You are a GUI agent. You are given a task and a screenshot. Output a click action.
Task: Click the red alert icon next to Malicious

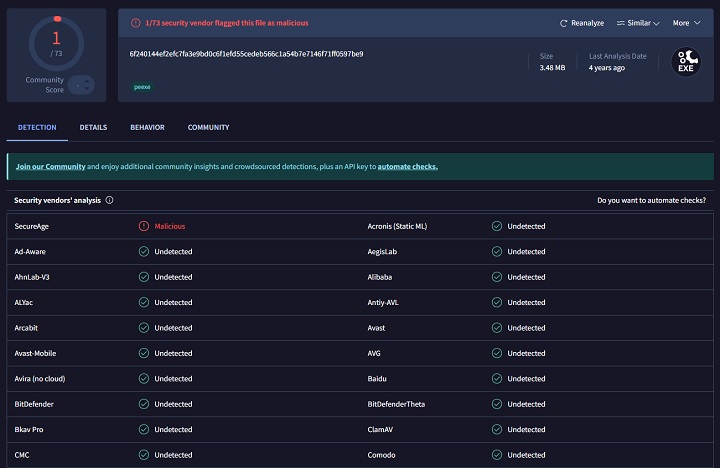[x=144, y=226]
